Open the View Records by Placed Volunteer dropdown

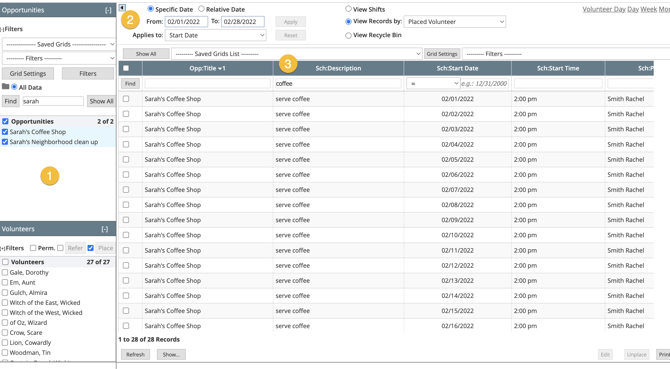[x=455, y=21]
